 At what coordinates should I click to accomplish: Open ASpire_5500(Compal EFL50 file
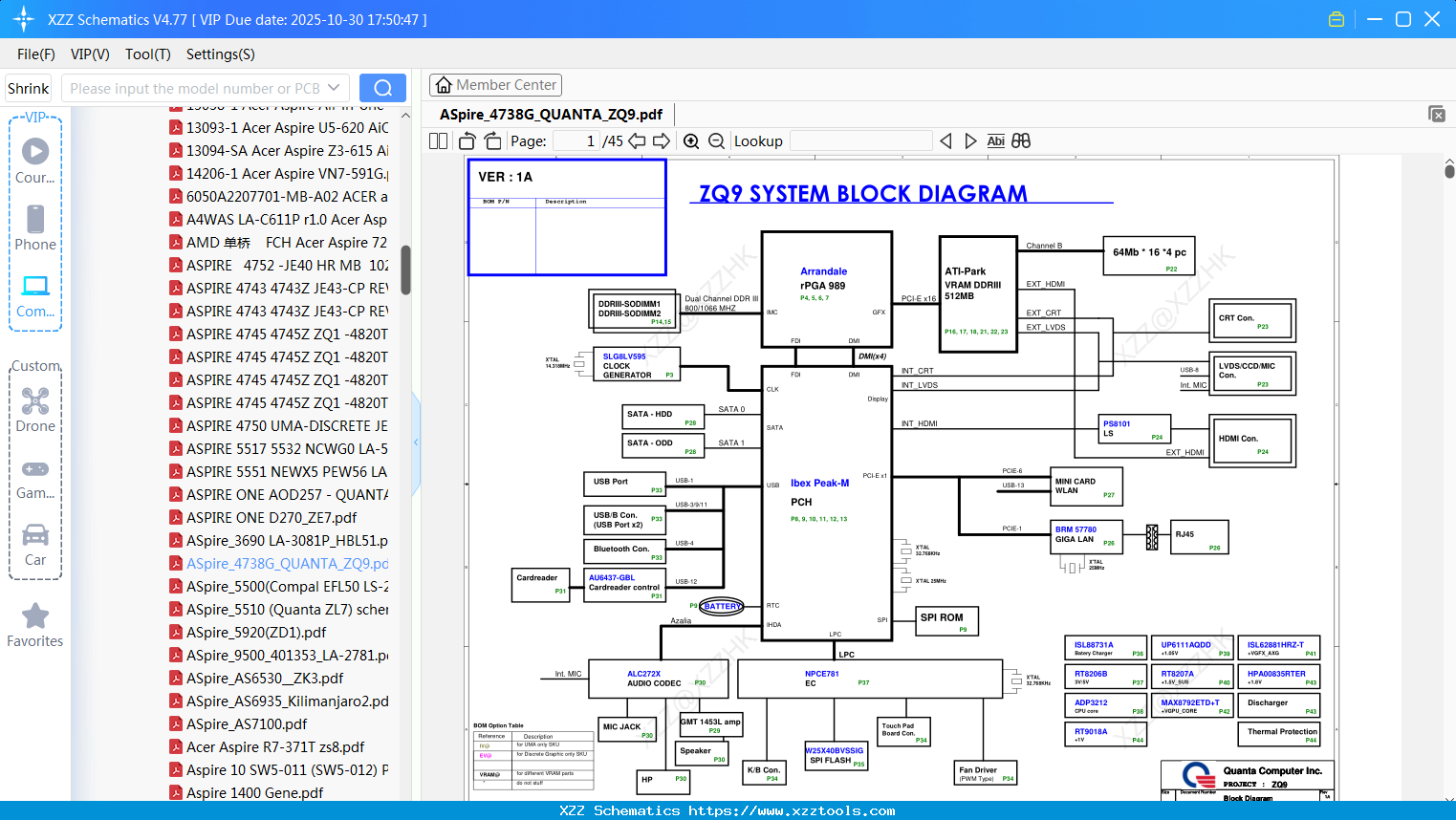pos(278,586)
